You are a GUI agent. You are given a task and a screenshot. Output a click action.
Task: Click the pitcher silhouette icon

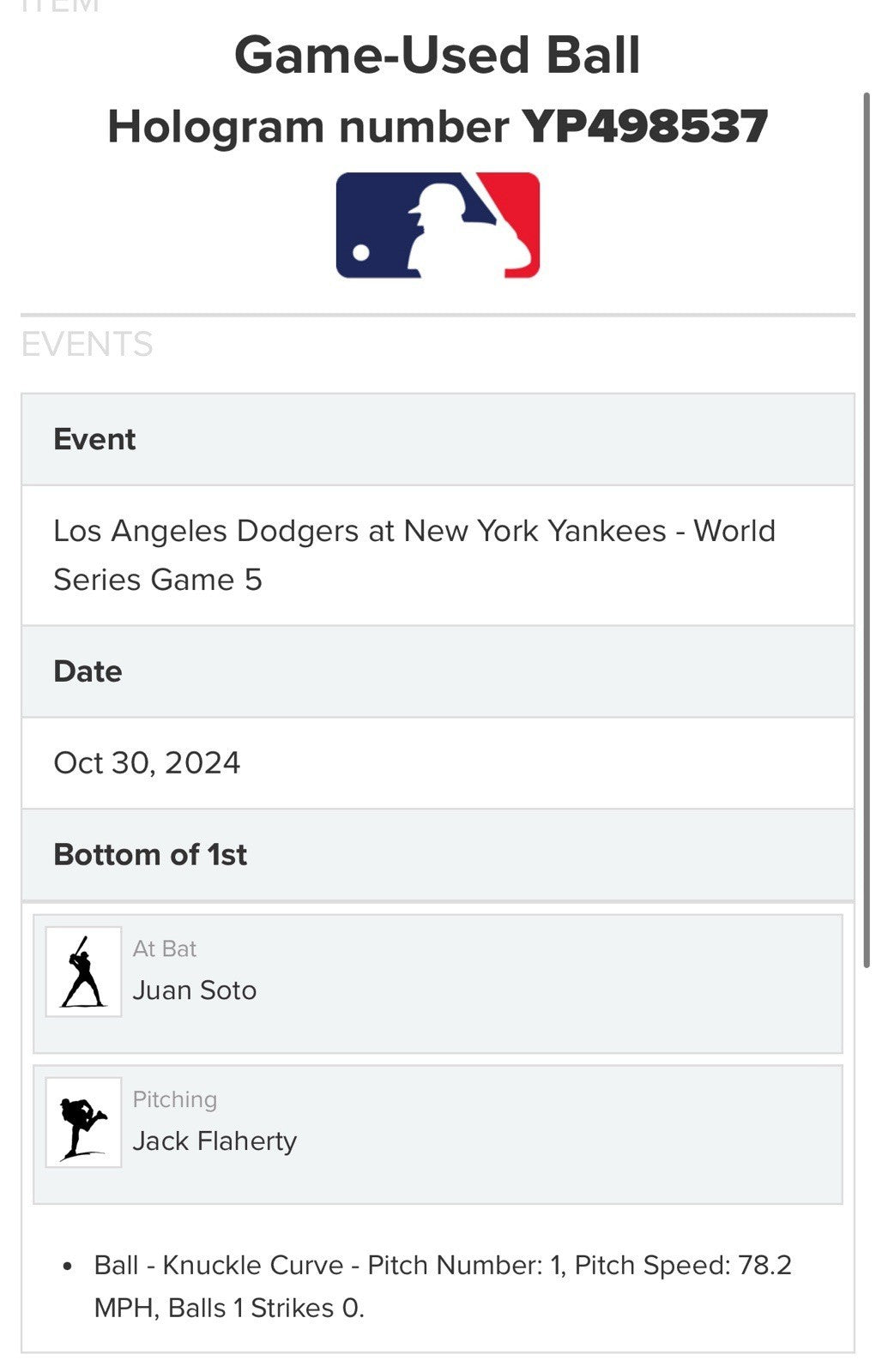[x=83, y=1122]
